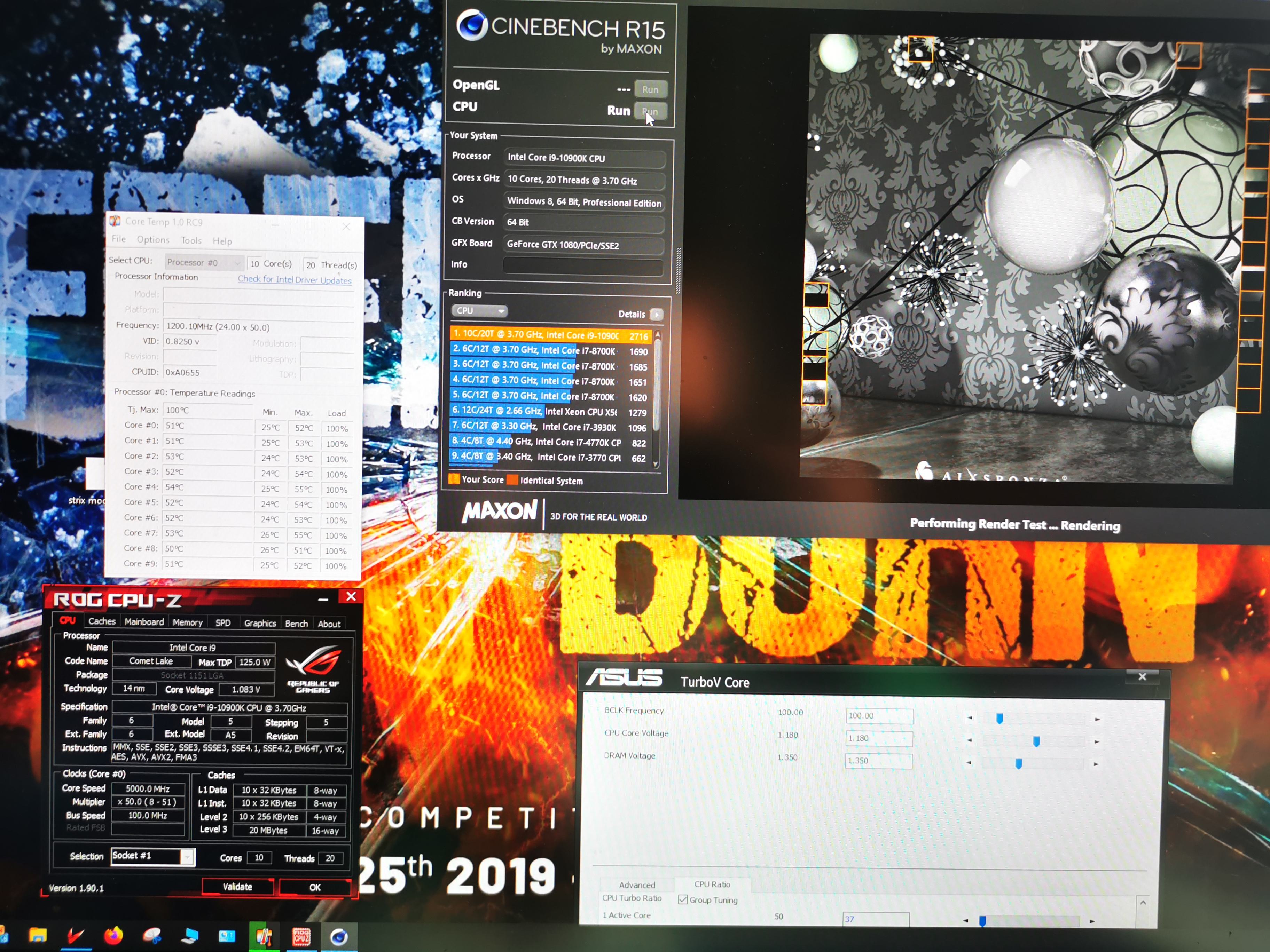Switch to ROG CPU-Z taskbar icon
1270x952 pixels.
[x=301, y=936]
